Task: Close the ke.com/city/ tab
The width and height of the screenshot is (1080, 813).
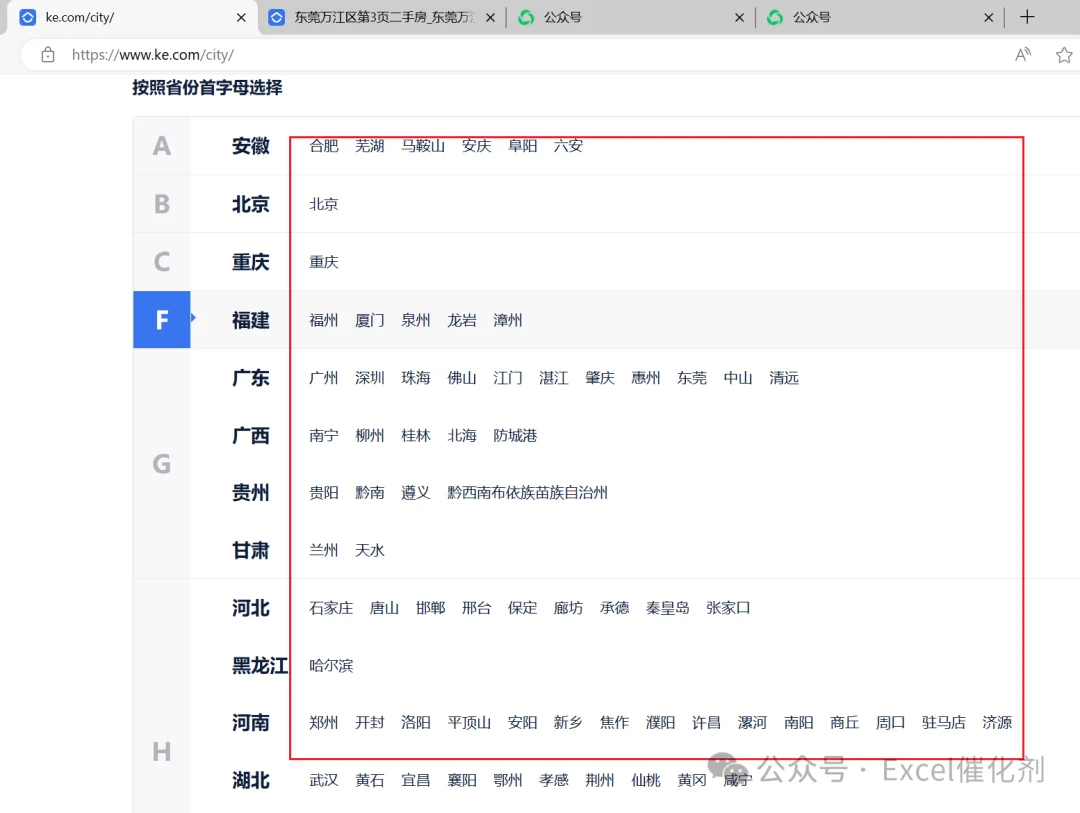Action: 241,18
